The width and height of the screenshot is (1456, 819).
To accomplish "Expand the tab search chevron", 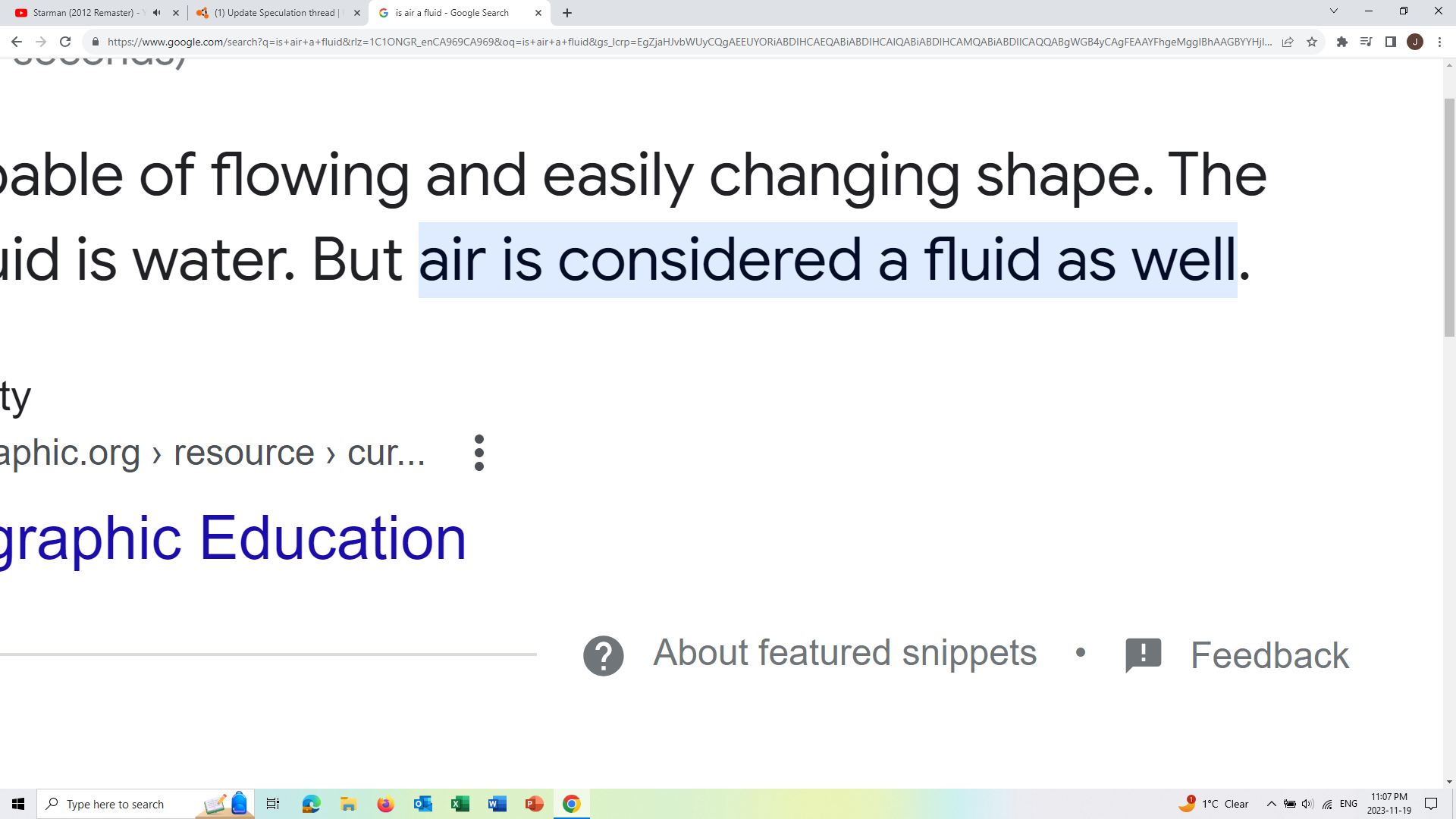I will tap(1333, 11).
